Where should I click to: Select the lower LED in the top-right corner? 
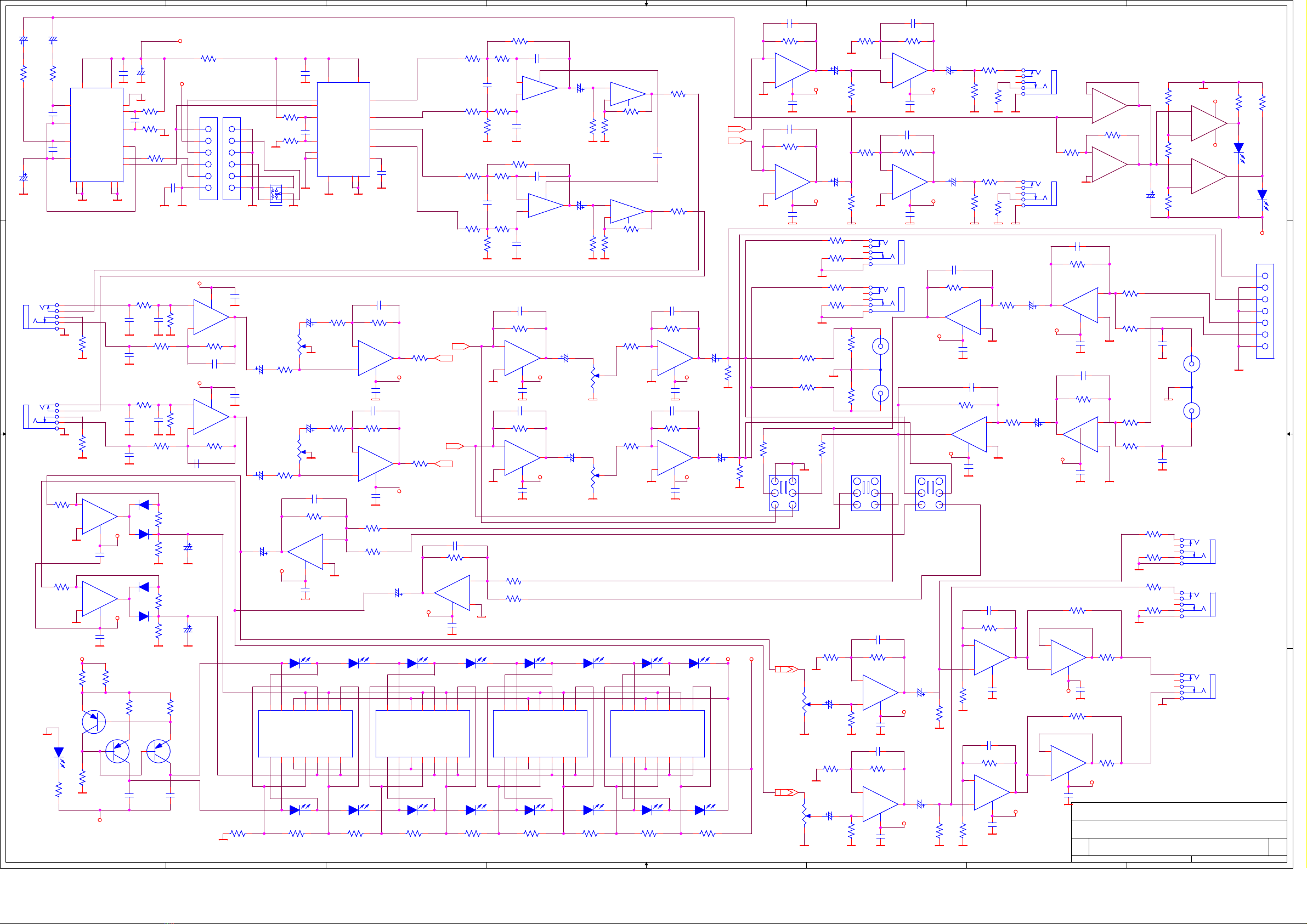(1263, 199)
